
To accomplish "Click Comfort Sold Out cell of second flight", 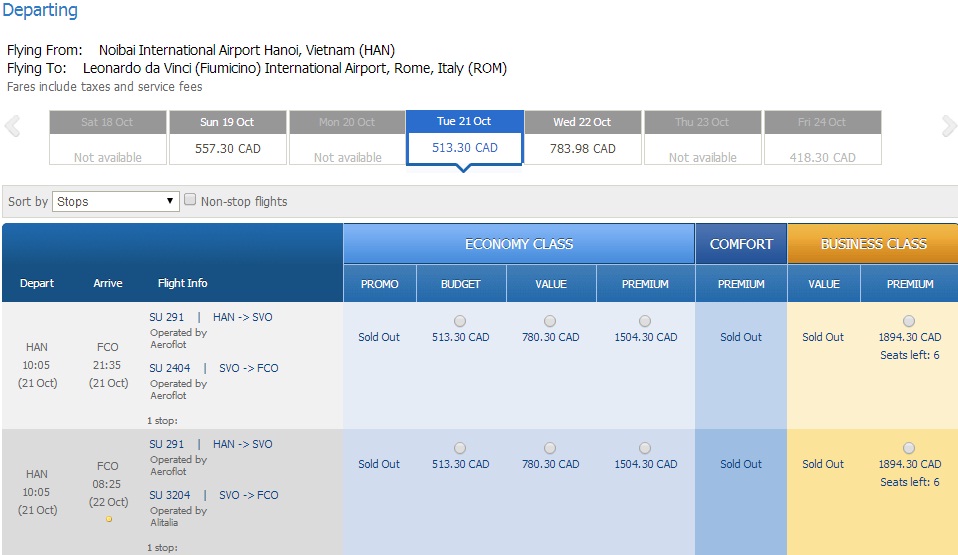I will 741,464.
